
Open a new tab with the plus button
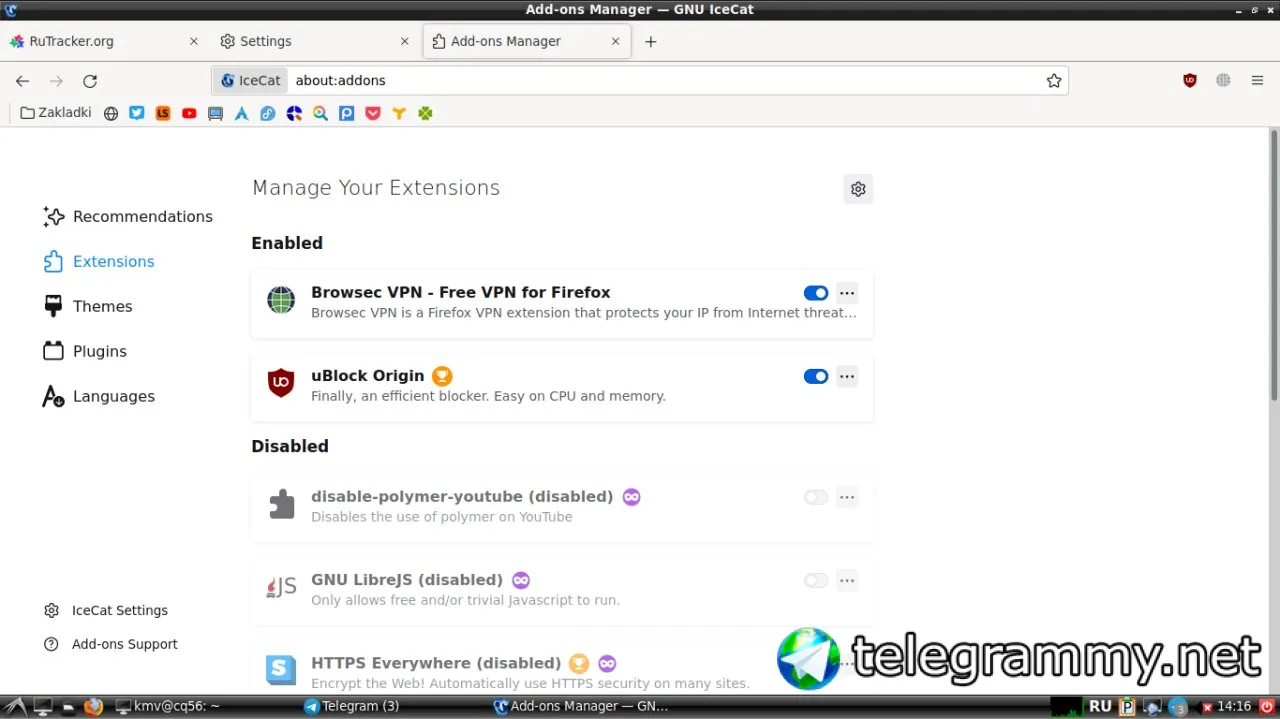tap(651, 41)
